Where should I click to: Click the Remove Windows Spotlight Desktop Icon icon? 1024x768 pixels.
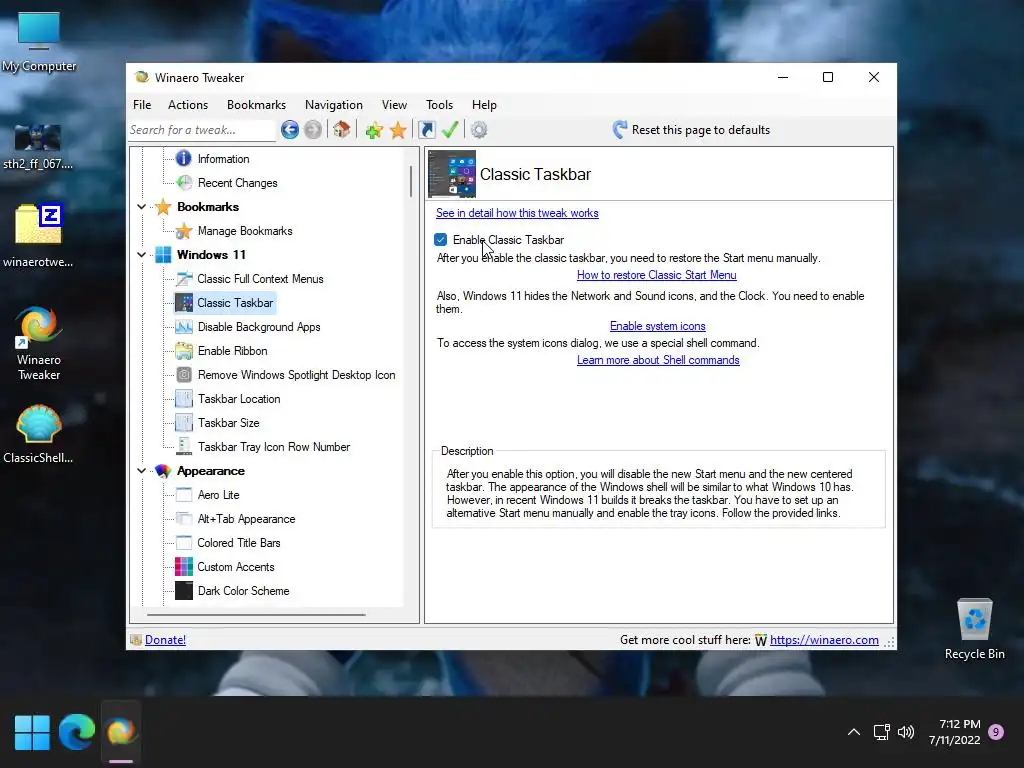pos(184,375)
